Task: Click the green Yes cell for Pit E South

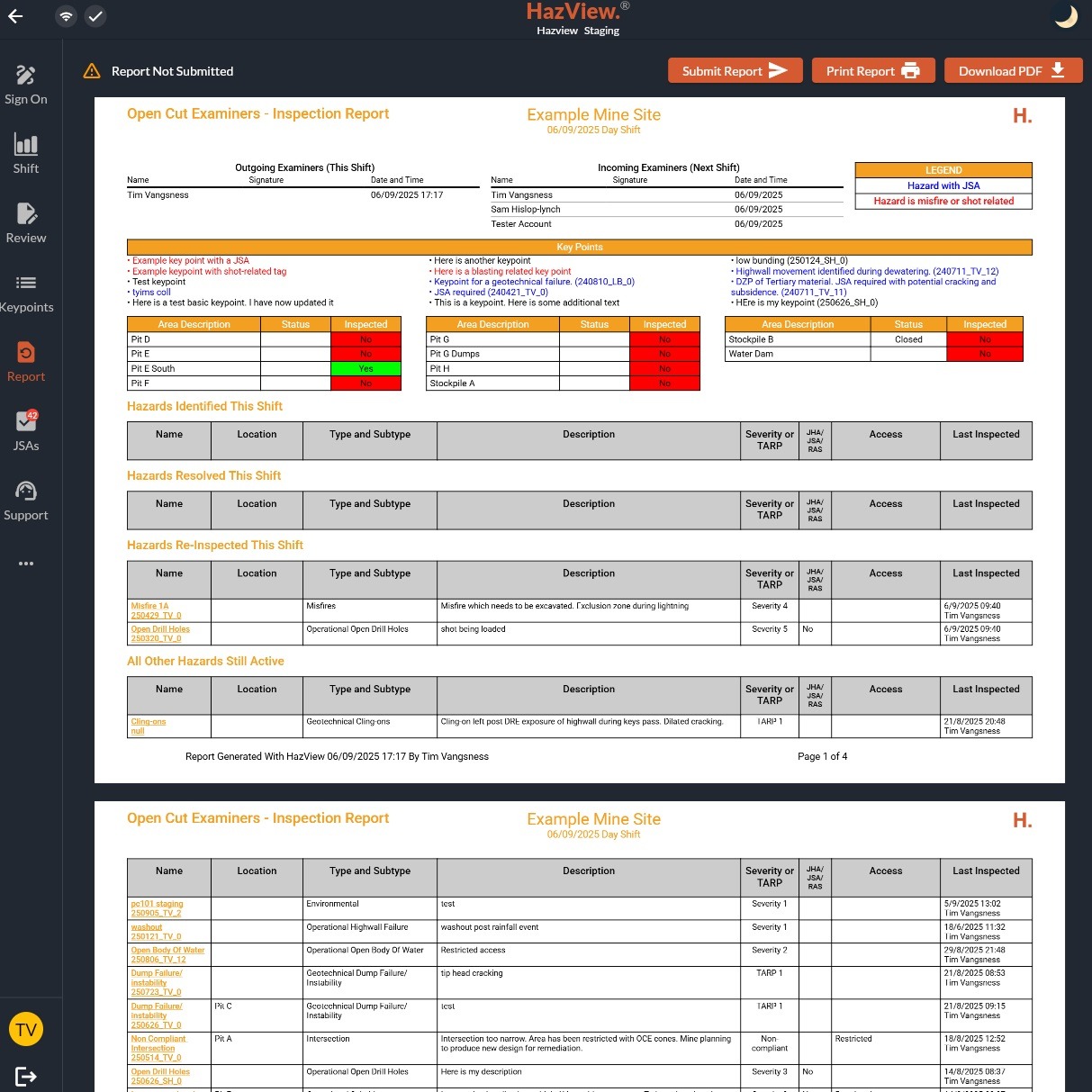Action: point(366,368)
